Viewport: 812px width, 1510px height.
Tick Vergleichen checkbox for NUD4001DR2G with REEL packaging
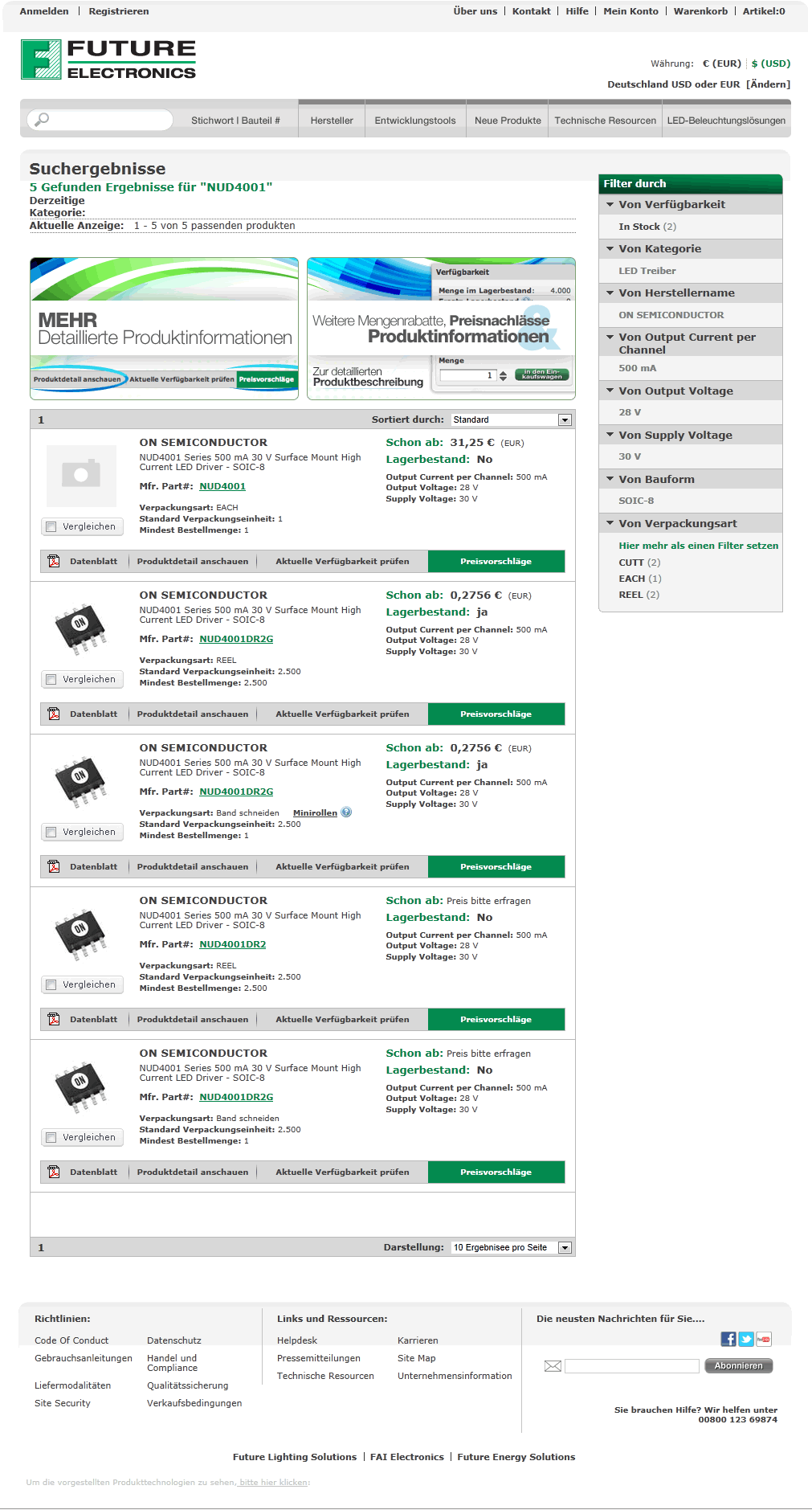coord(51,680)
